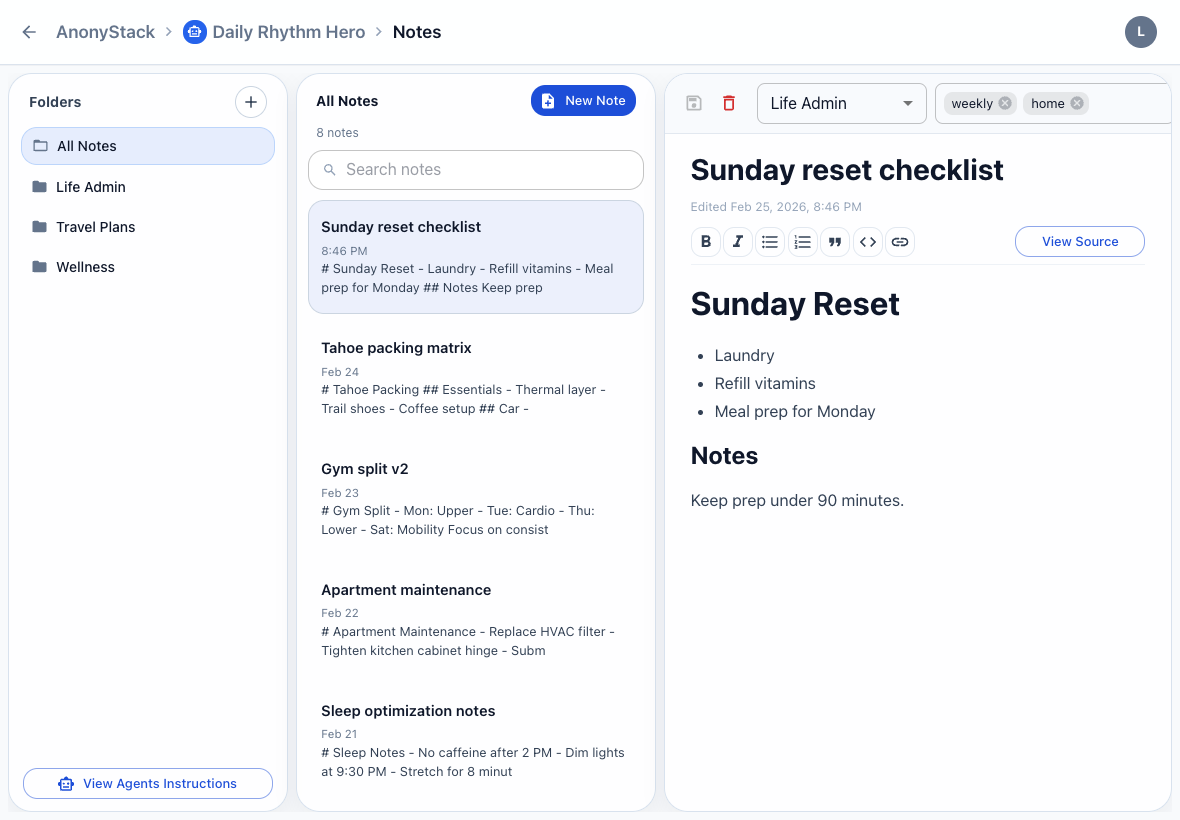
Task: Insert a numbered list
Action: pos(802,242)
